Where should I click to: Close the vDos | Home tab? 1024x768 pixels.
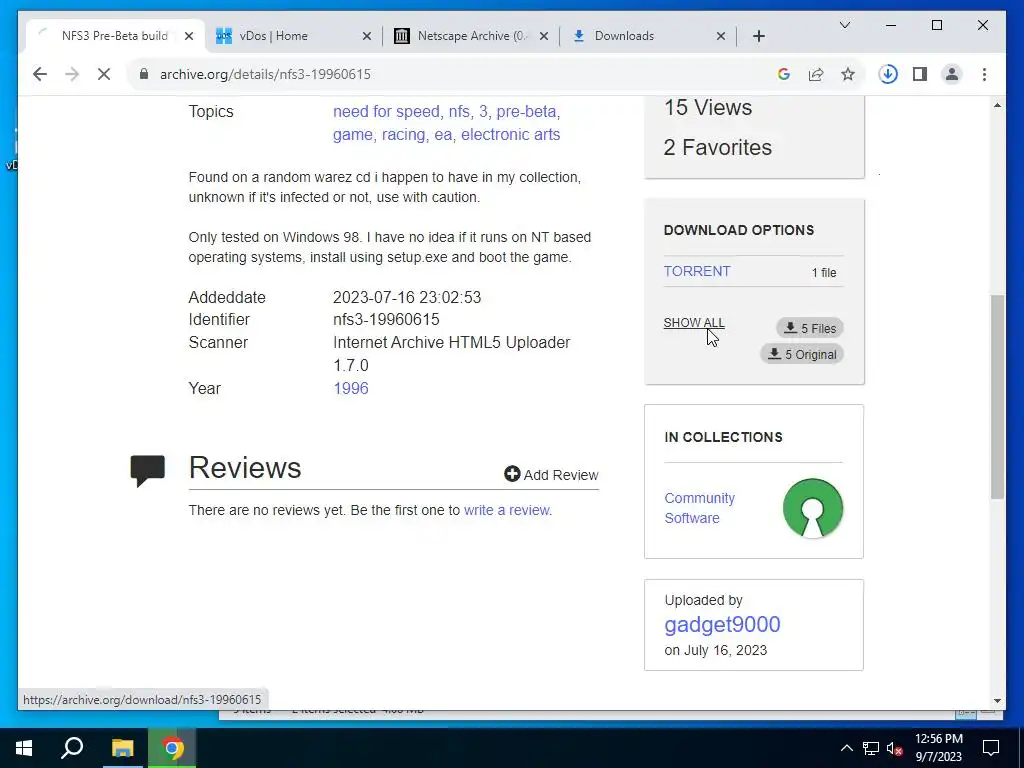(x=367, y=37)
